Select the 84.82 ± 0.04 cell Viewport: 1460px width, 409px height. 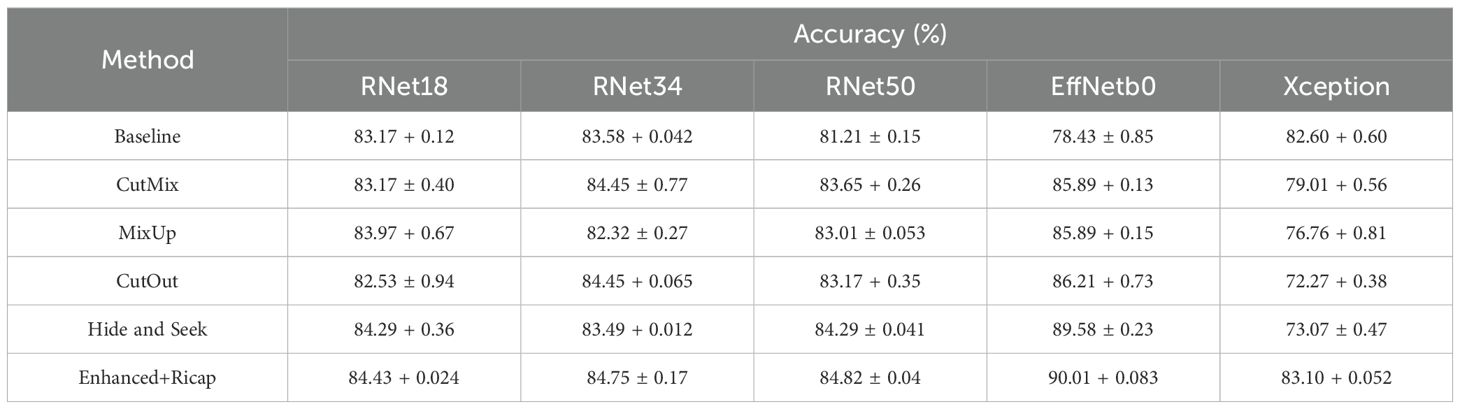point(870,378)
